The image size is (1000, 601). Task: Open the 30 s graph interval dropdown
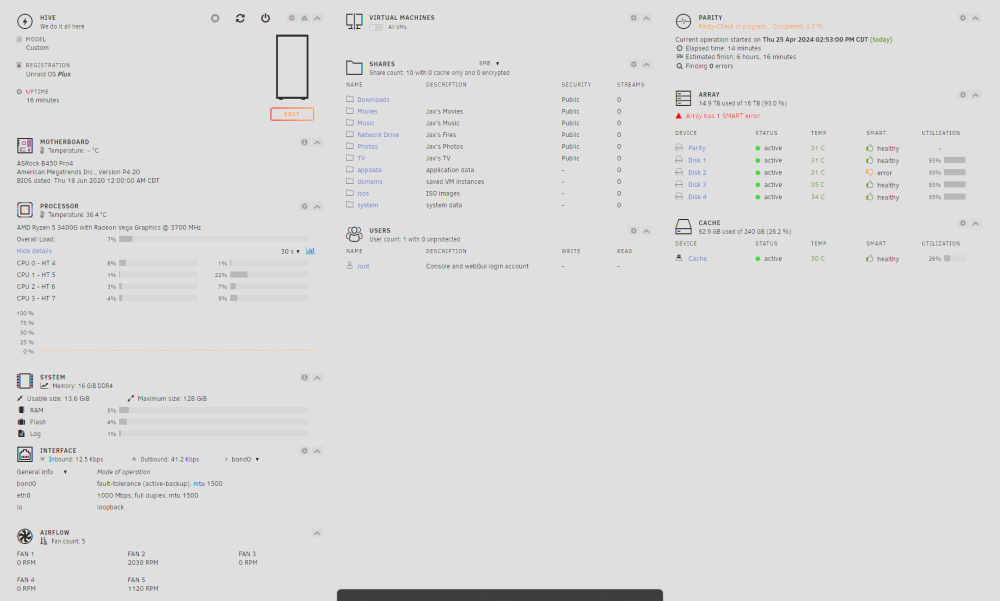coord(290,251)
